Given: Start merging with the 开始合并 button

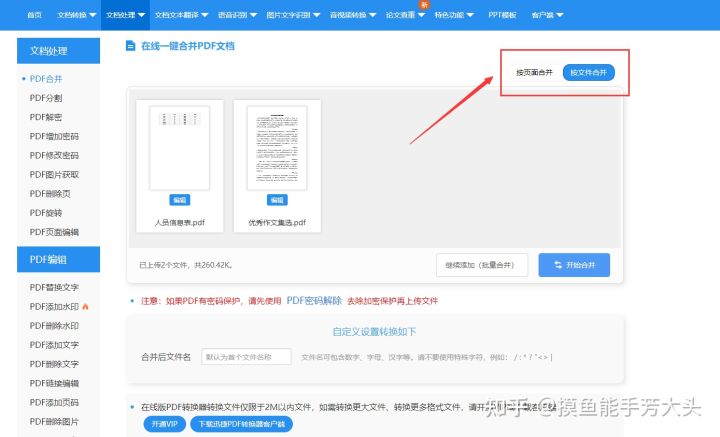Looking at the screenshot, I should [x=574, y=265].
